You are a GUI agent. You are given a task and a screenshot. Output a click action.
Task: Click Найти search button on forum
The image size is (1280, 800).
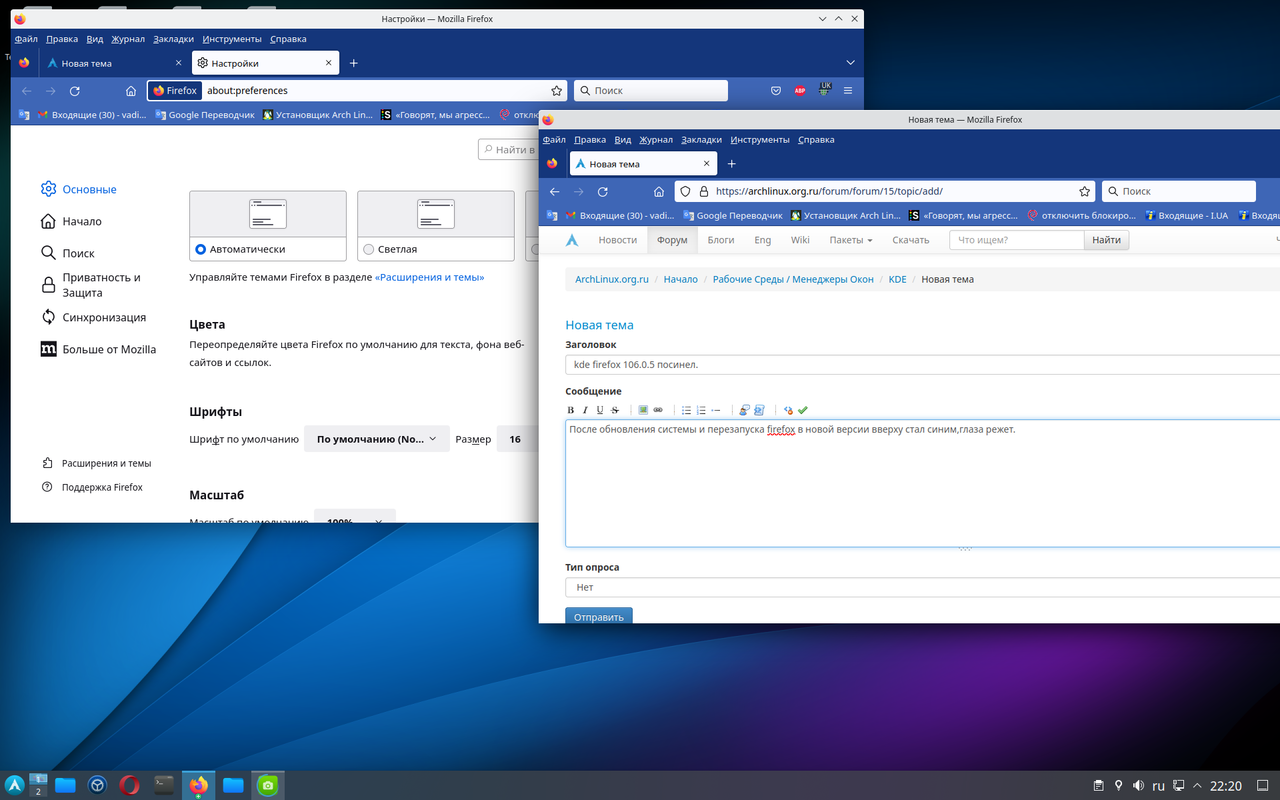1106,240
